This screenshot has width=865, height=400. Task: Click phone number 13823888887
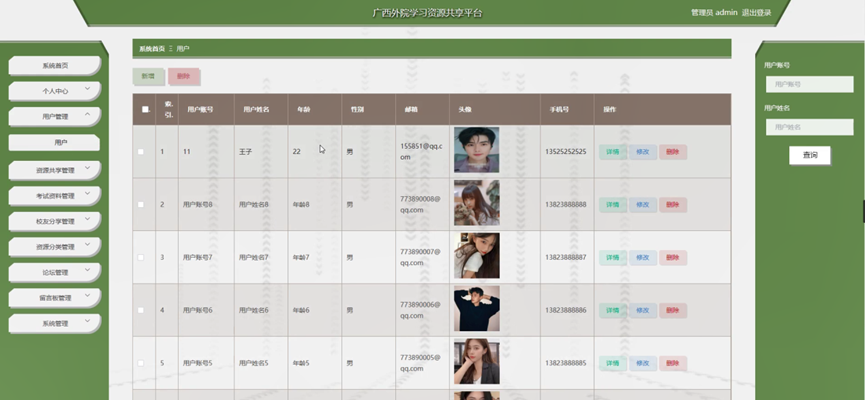tap(565, 258)
